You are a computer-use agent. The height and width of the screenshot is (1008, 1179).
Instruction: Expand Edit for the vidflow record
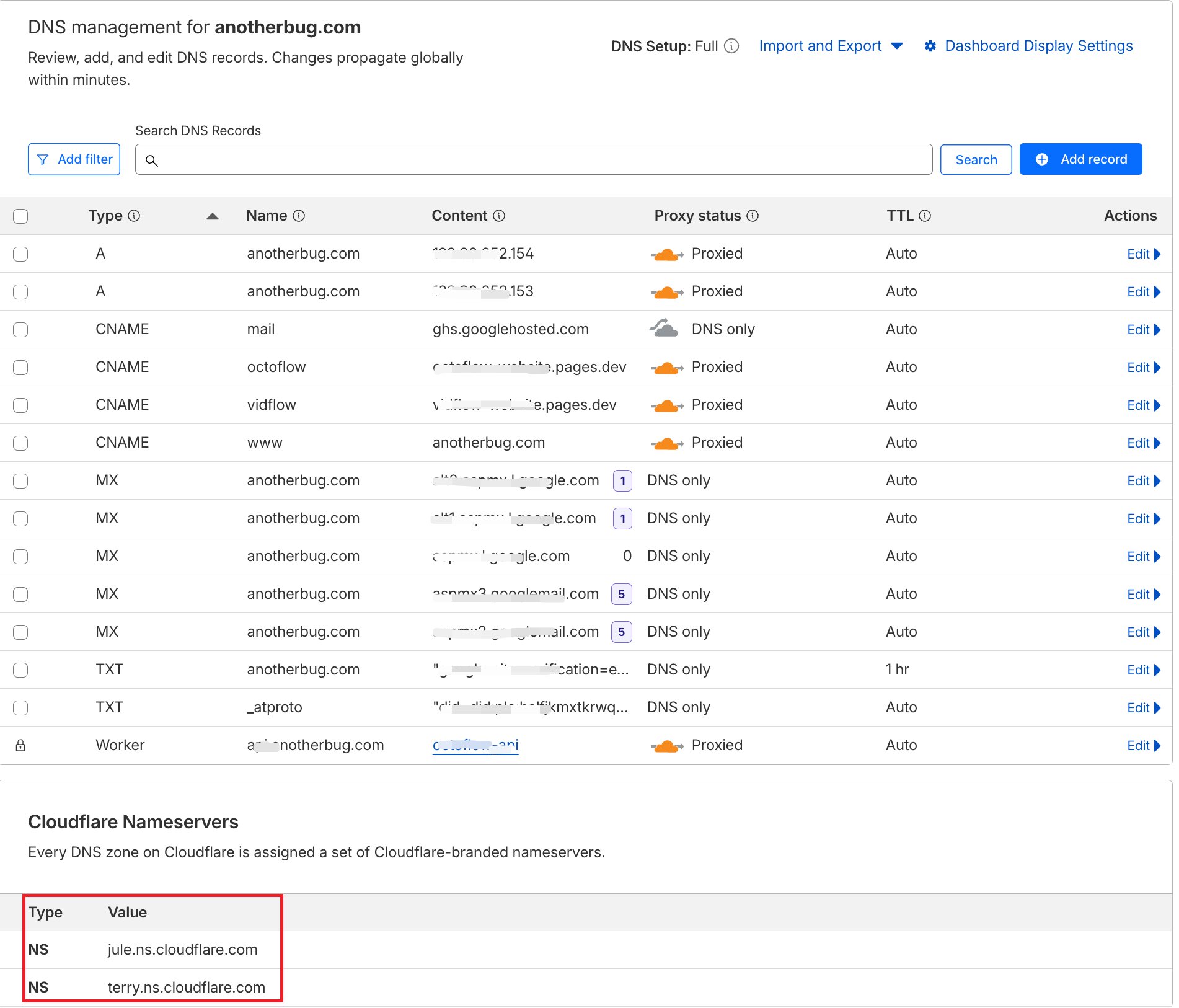[x=1144, y=405]
